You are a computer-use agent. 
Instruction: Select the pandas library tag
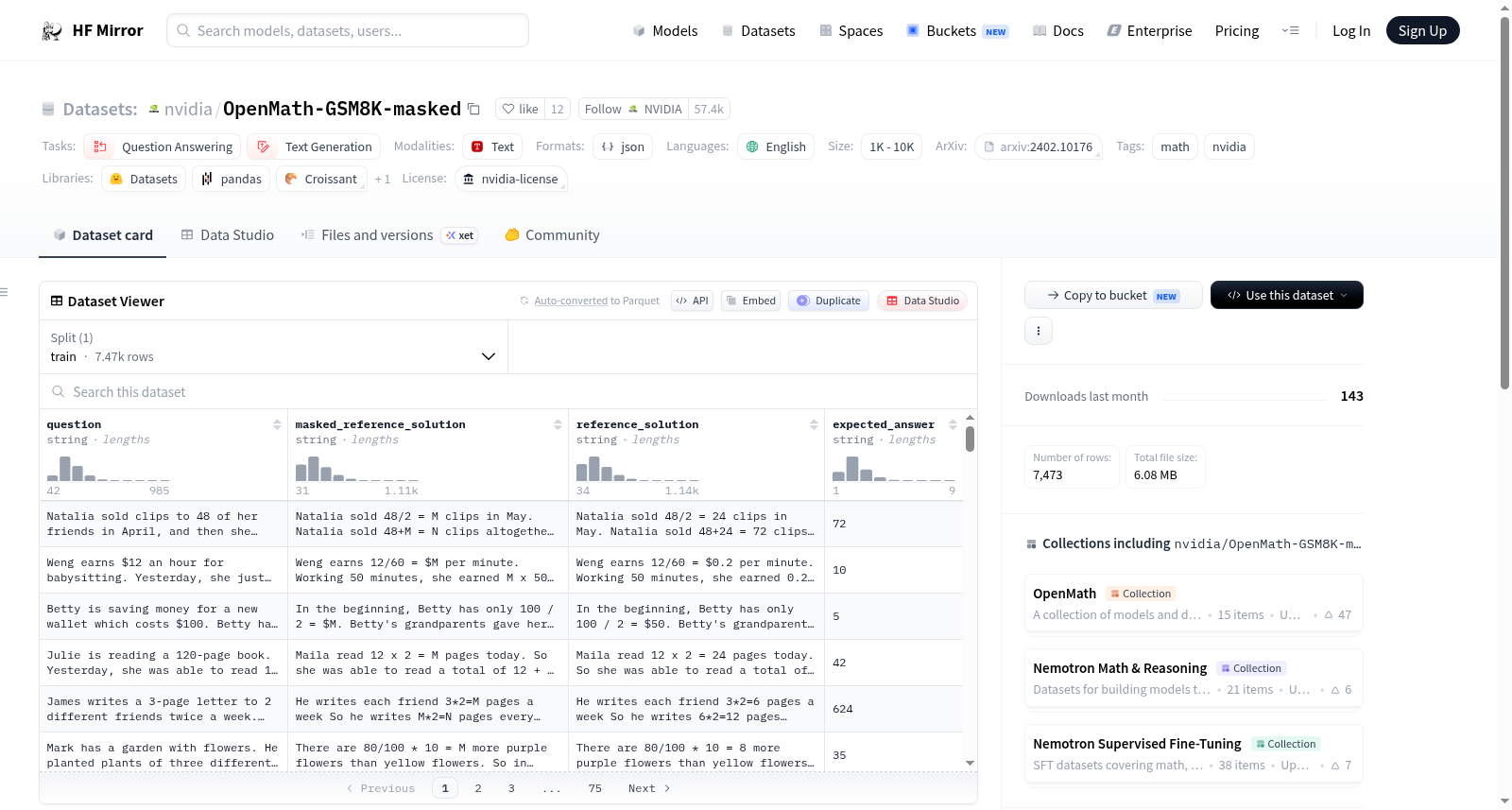click(x=232, y=179)
